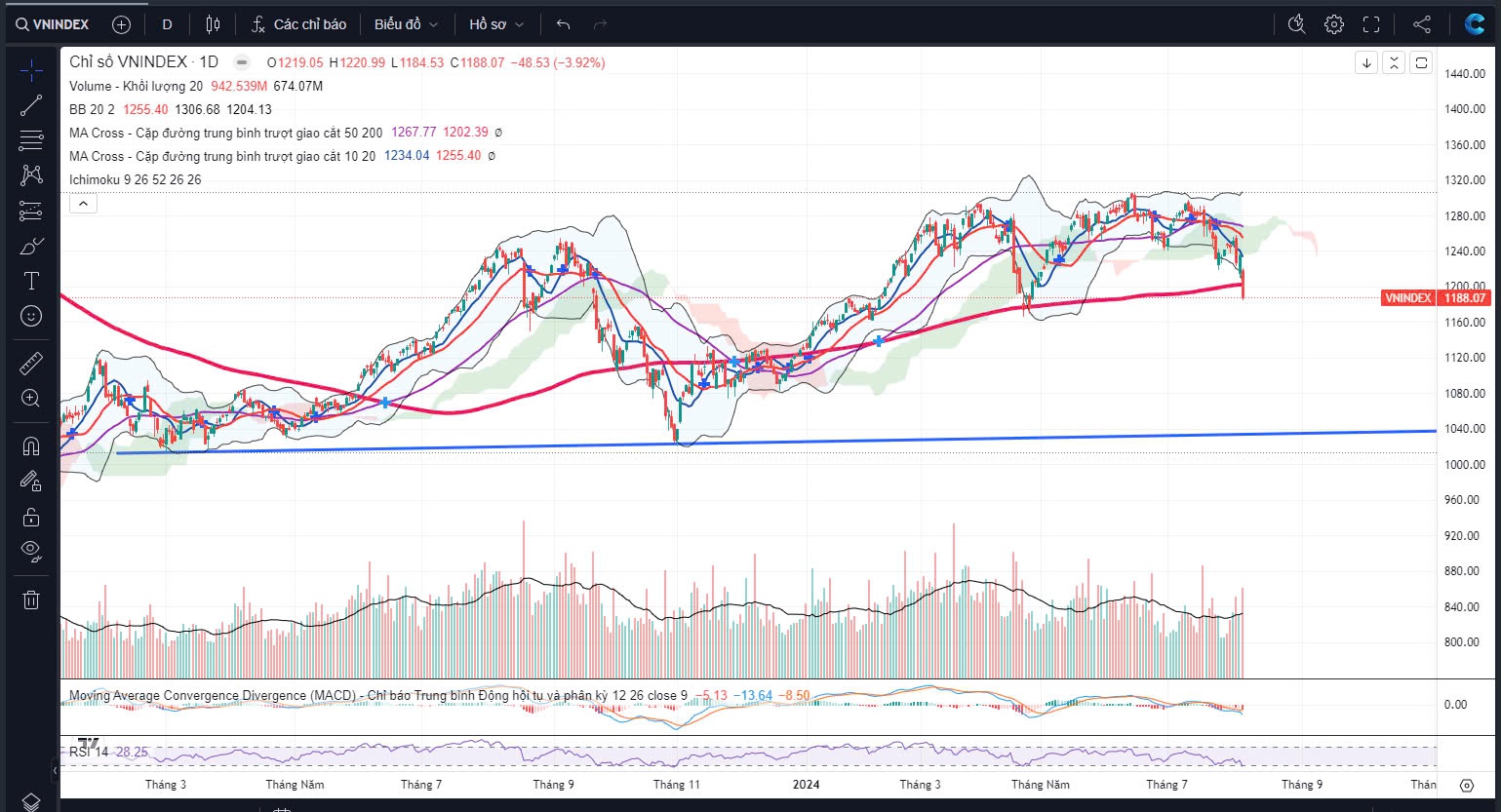The width and height of the screenshot is (1501, 812).
Task: Select the chart patterns tool
Action: pos(31,175)
